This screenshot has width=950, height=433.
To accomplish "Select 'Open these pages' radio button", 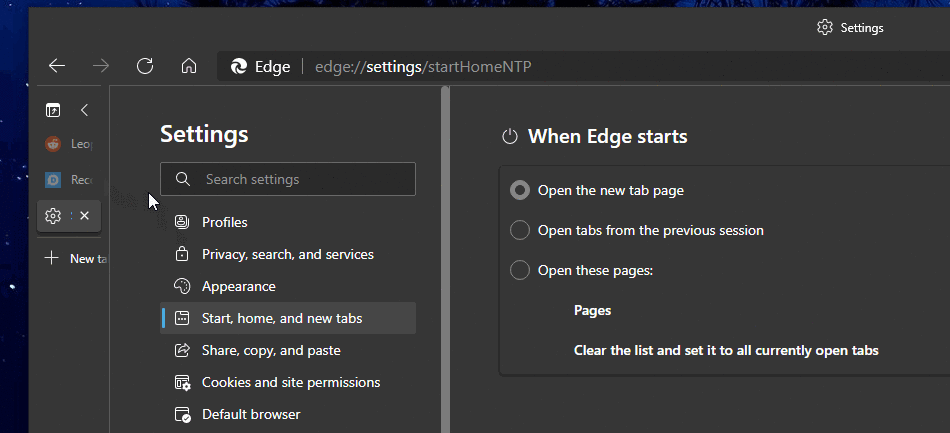I will pyautogui.click(x=520, y=270).
